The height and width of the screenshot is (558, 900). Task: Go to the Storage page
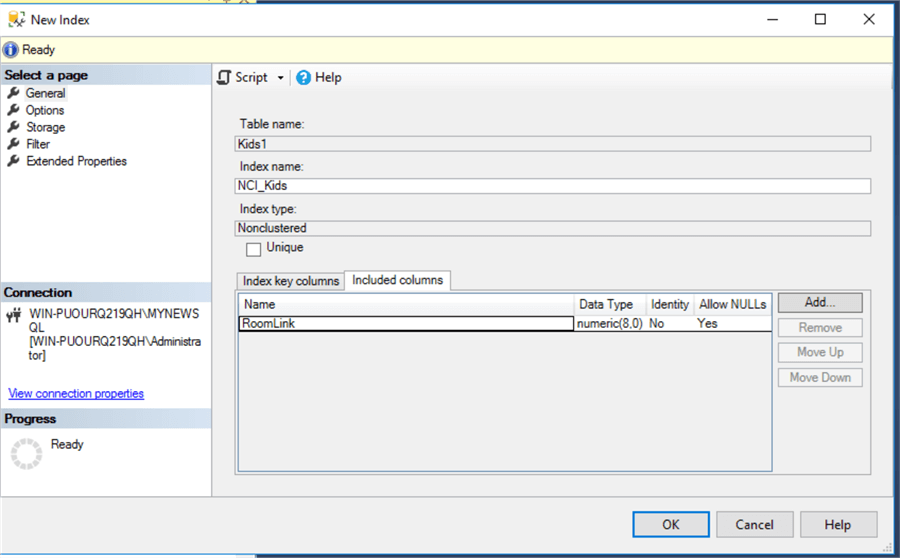tap(45, 127)
